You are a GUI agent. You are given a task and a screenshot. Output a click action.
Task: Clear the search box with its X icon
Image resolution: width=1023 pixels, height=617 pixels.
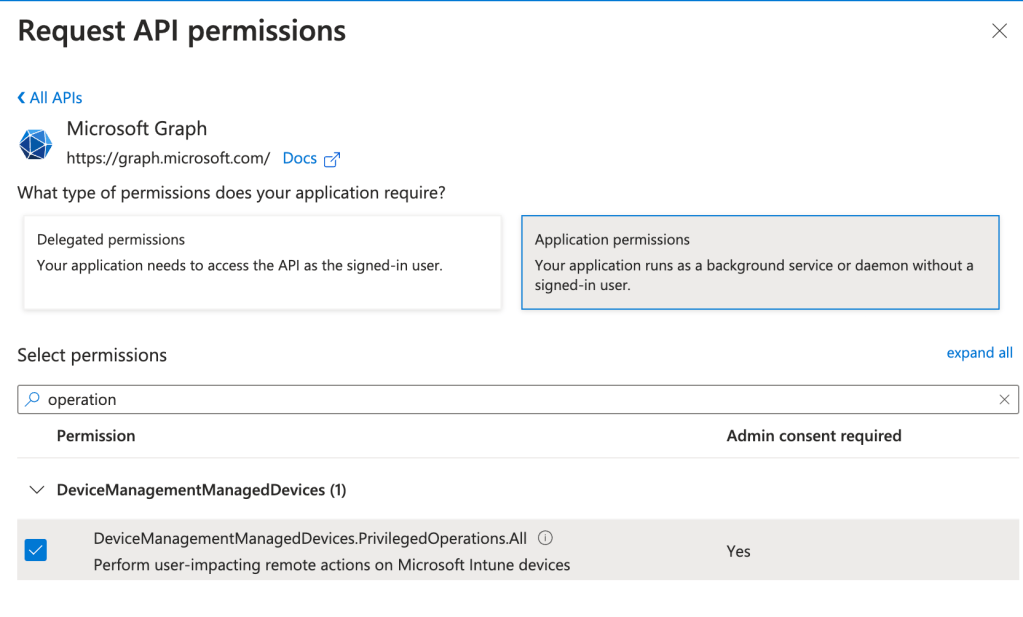coord(1004,399)
